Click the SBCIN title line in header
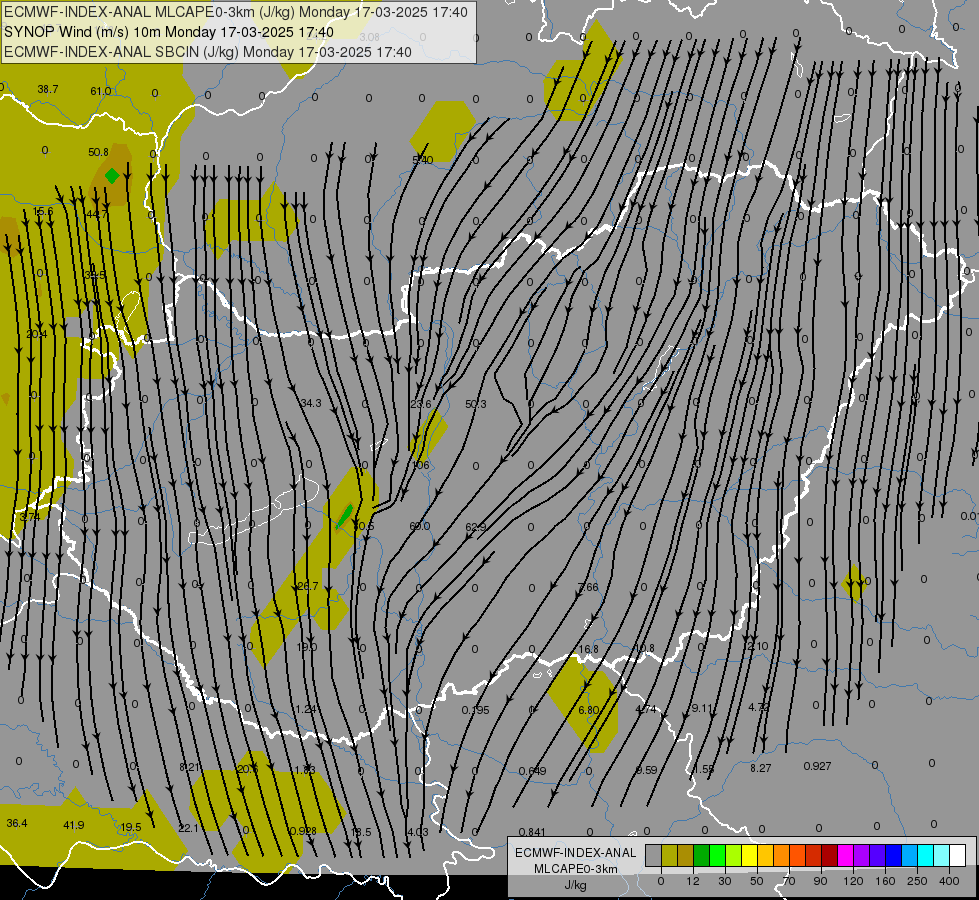The image size is (979, 900). point(208,52)
